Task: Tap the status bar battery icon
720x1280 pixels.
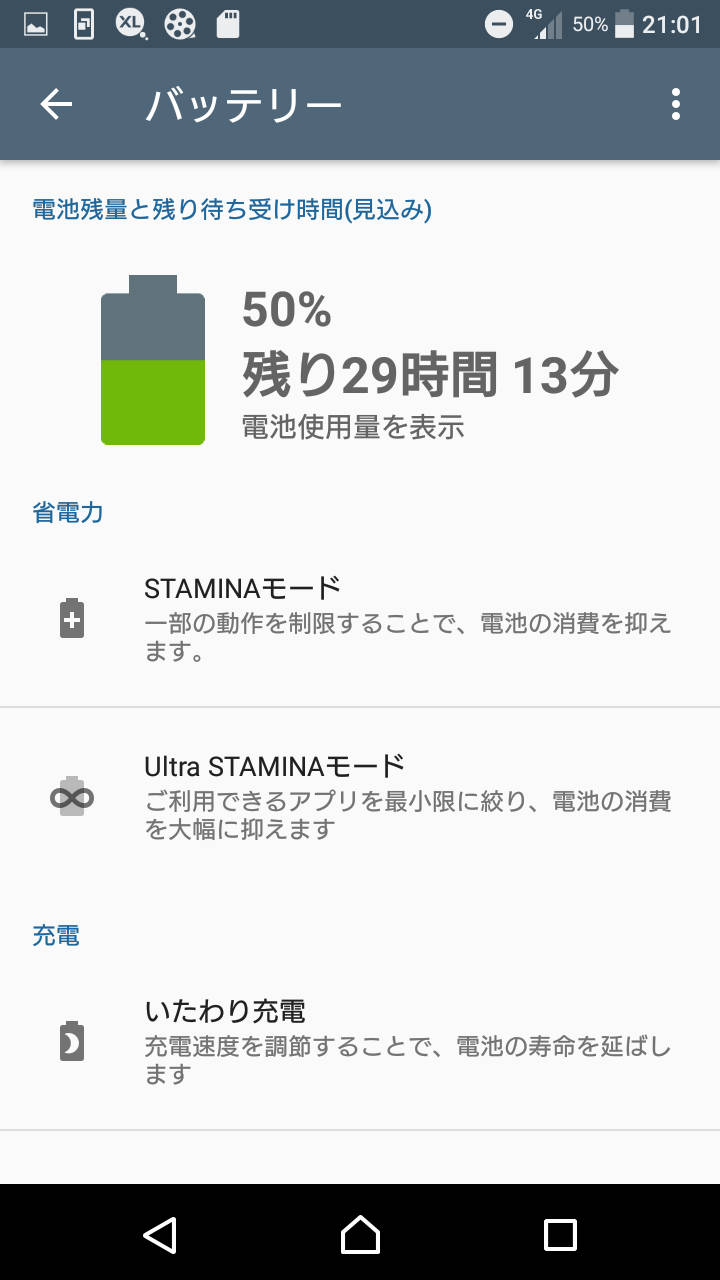Action: click(x=625, y=24)
